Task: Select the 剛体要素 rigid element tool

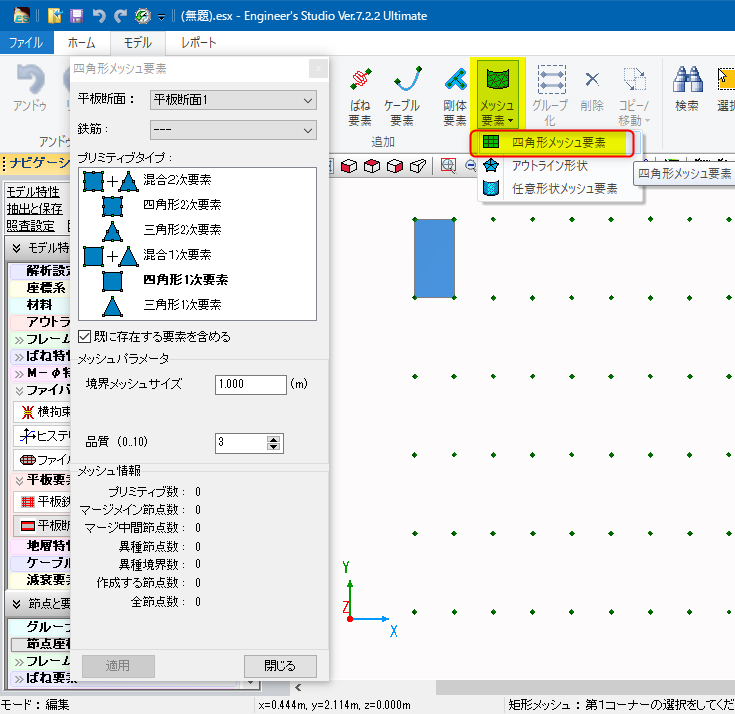Action: coord(455,96)
